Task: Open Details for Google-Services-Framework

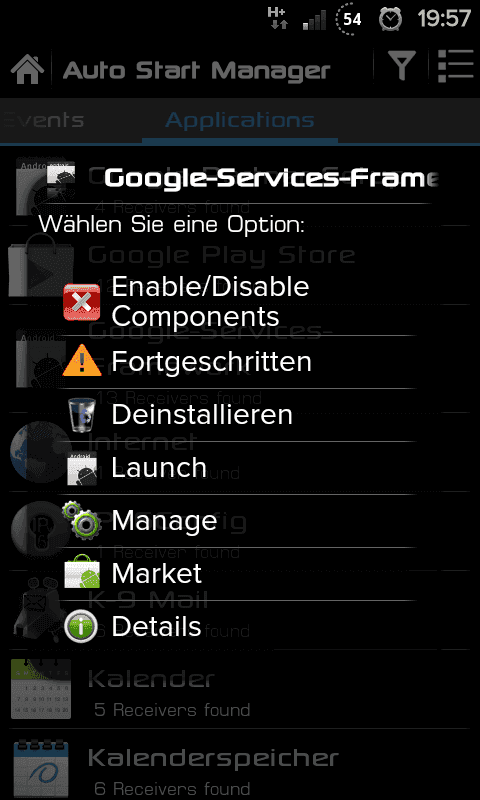Action: pyautogui.click(x=240, y=626)
